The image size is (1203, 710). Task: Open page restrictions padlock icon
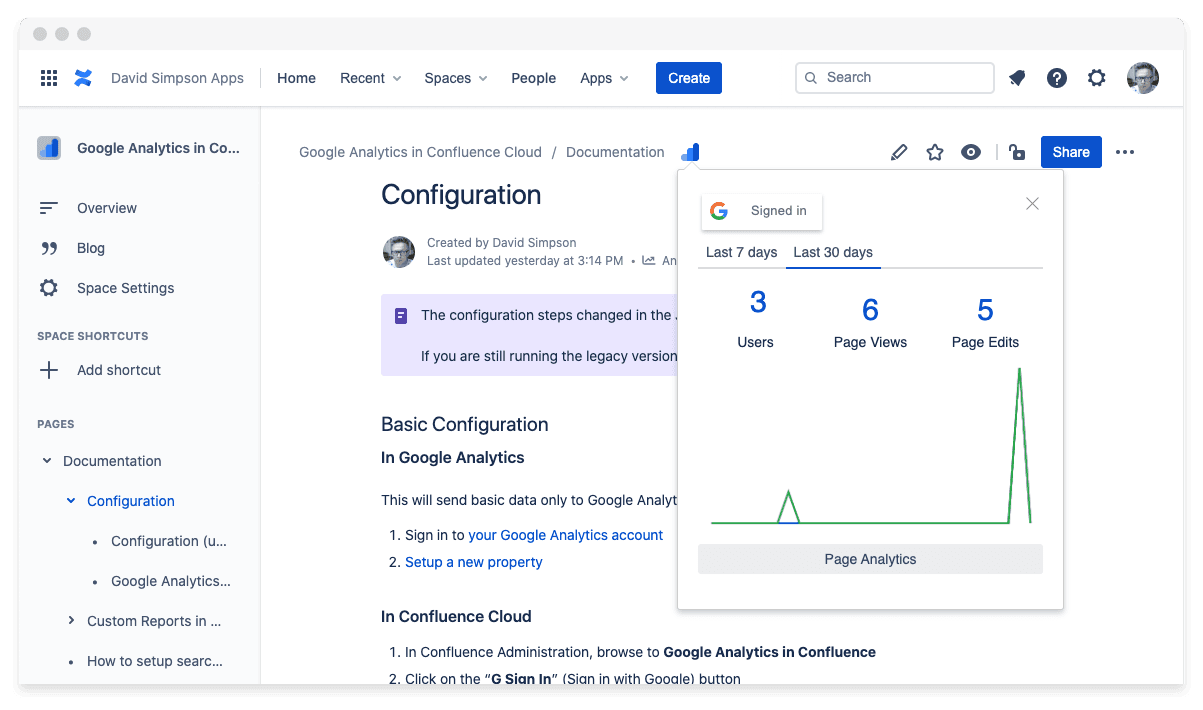coord(1017,152)
